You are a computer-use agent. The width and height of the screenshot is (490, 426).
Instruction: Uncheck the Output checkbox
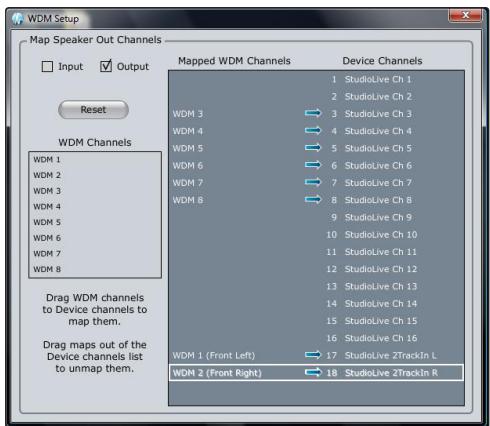tap(106, 66)
